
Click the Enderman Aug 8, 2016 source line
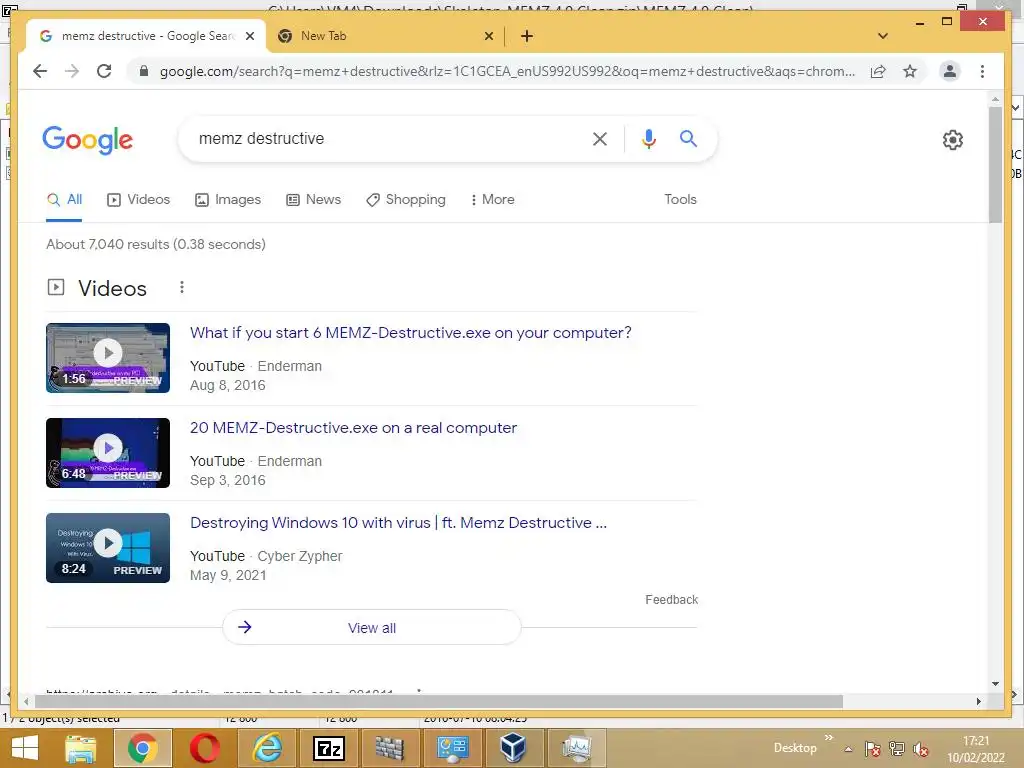(x=256, y=376)
